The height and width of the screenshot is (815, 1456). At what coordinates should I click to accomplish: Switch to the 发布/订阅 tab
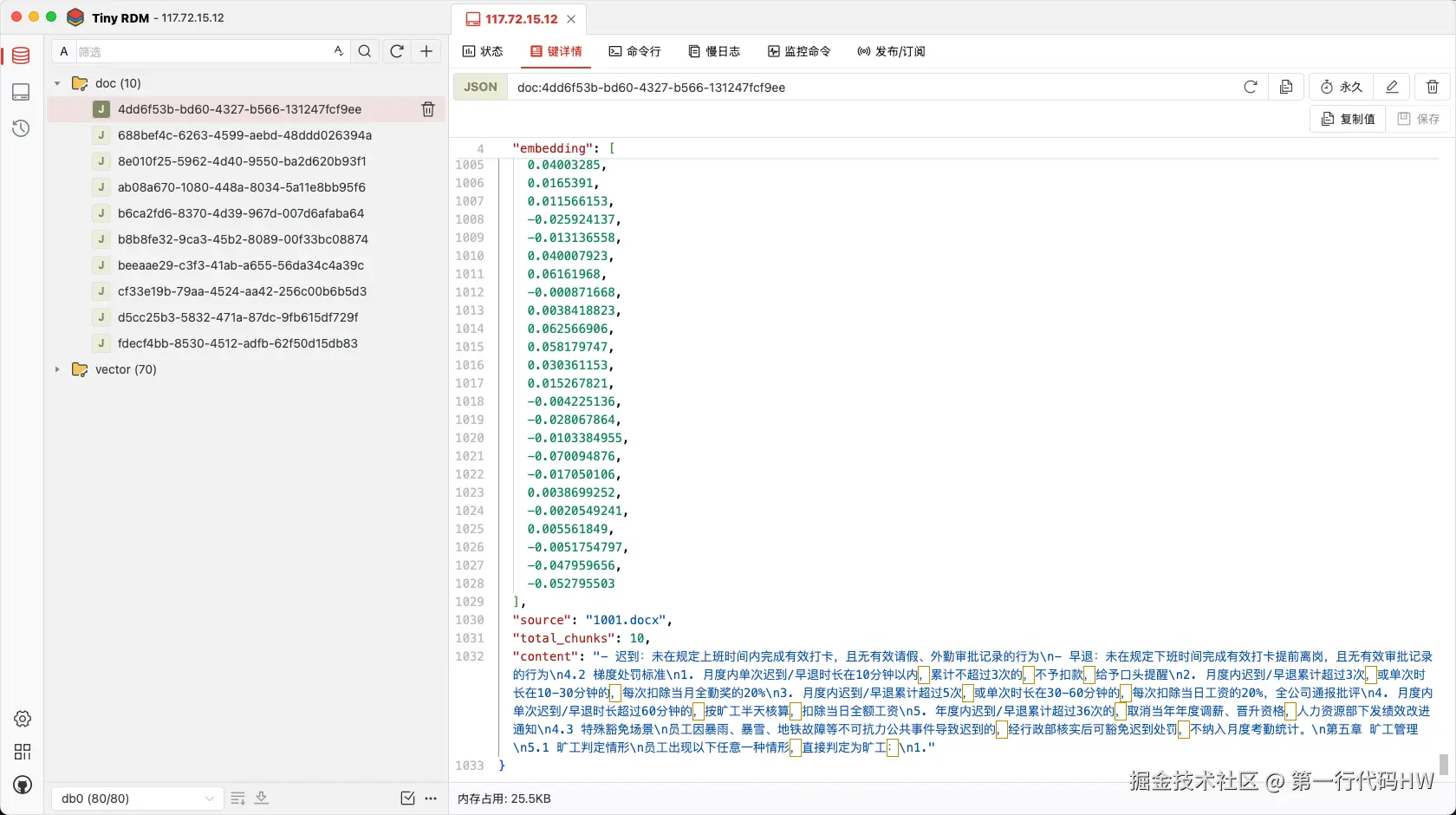pyautogui.click(x=891, y=51)
